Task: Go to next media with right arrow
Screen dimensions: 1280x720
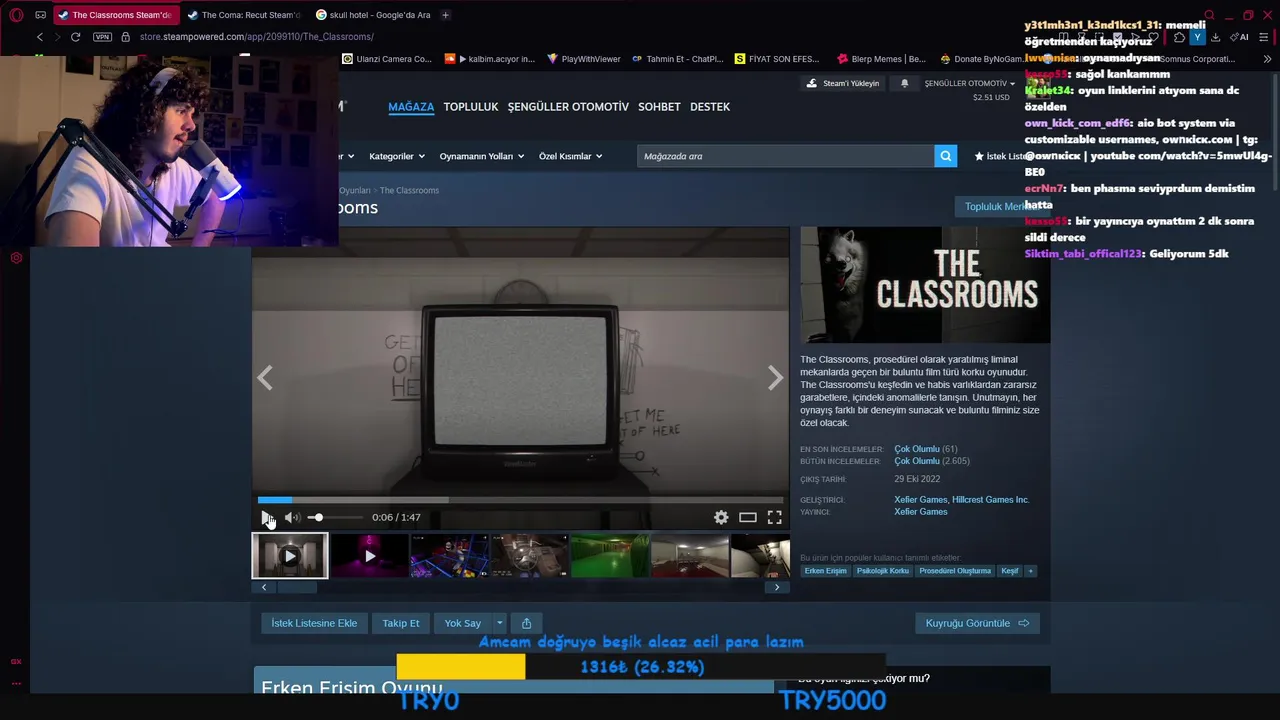Action: (x=775, y=377)
